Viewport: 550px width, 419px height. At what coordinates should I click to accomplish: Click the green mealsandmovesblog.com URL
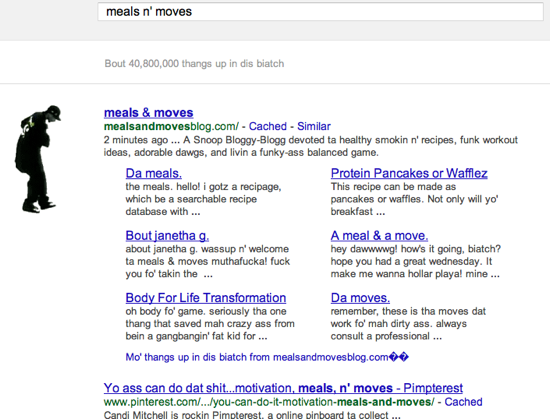171,126
